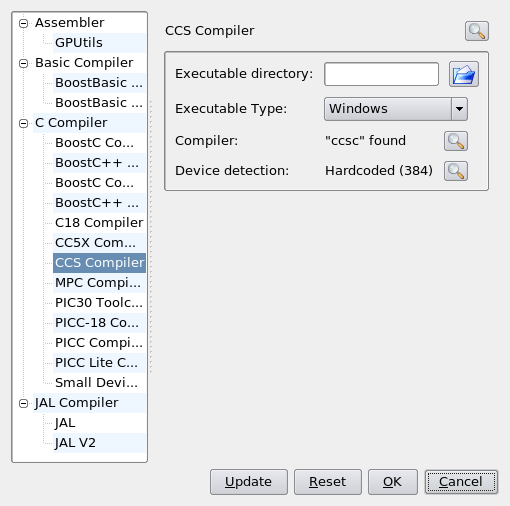The image size is (510, 506).
Task: Click the Update button
Action: pyautogui.click(x=249, y=482)
